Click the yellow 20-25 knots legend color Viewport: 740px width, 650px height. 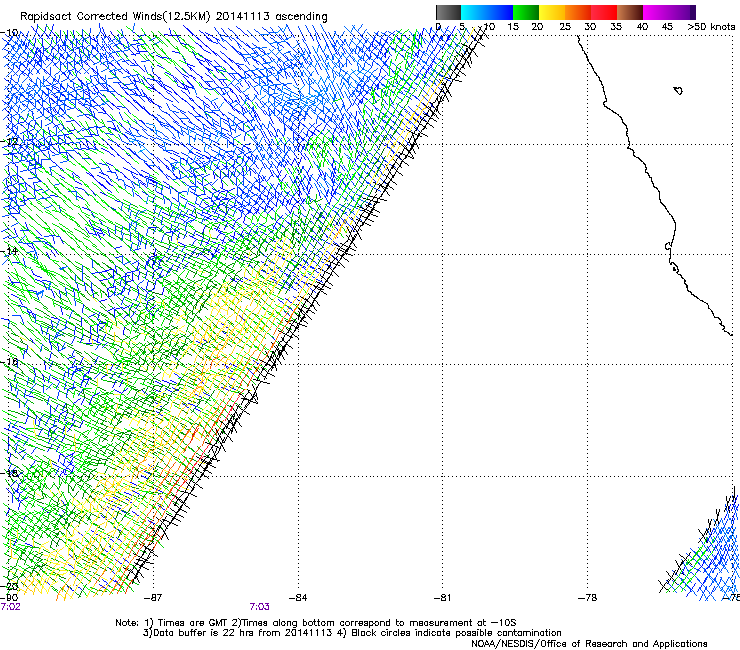point(552,12)
